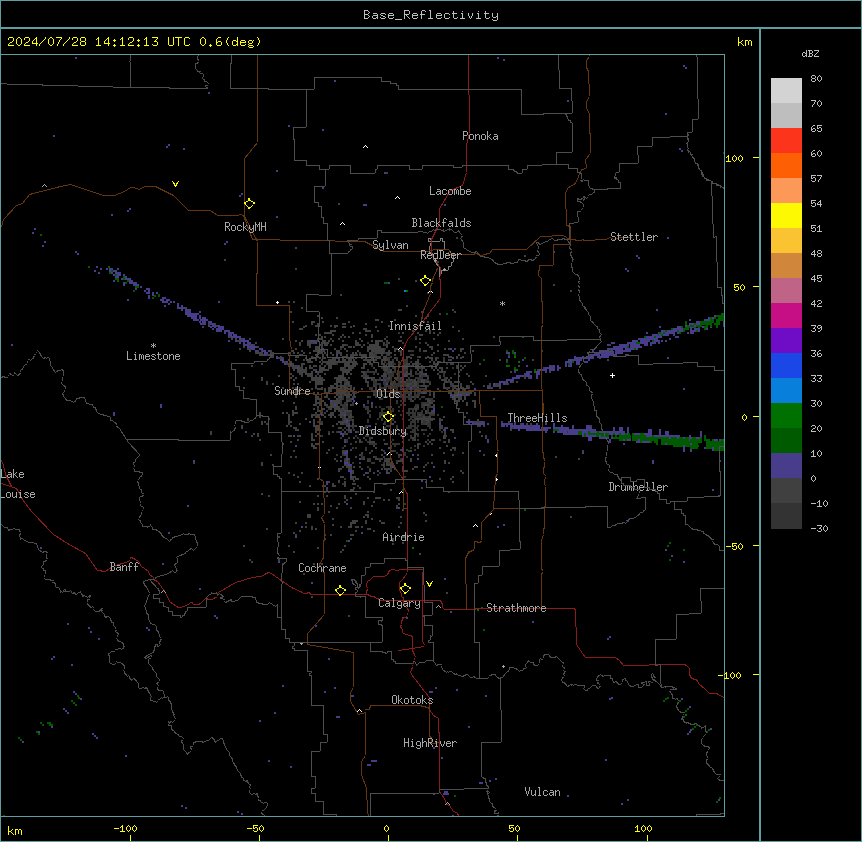Select the yellow 54 dBZ legend swatch

coord(786,215)
